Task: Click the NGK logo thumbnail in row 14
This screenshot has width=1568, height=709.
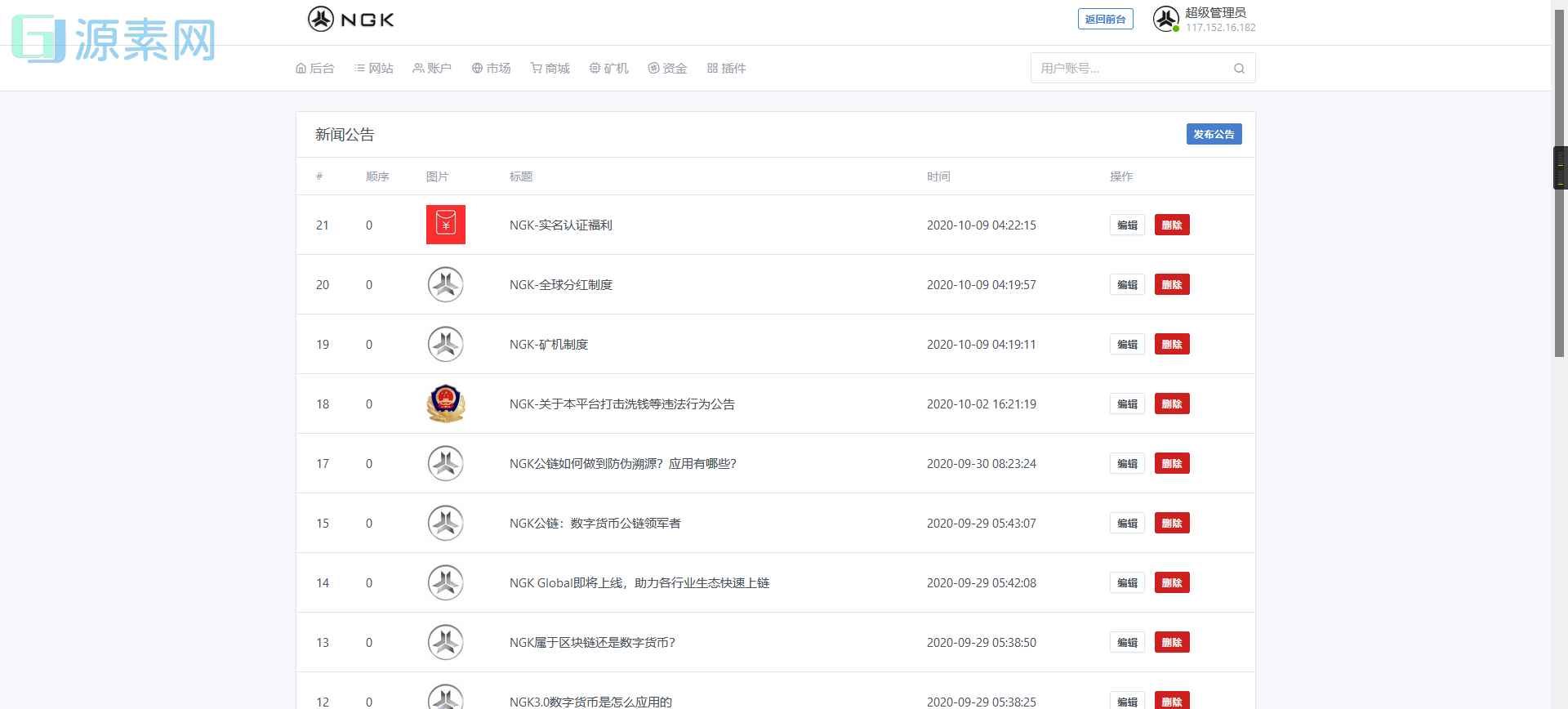Action: (446, 582)
